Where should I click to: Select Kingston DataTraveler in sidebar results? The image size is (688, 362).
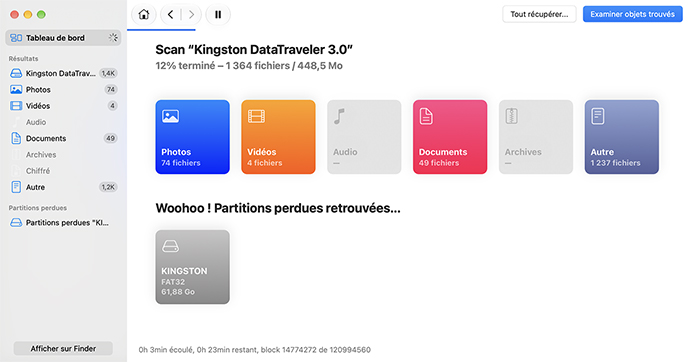tap(63, 73)
